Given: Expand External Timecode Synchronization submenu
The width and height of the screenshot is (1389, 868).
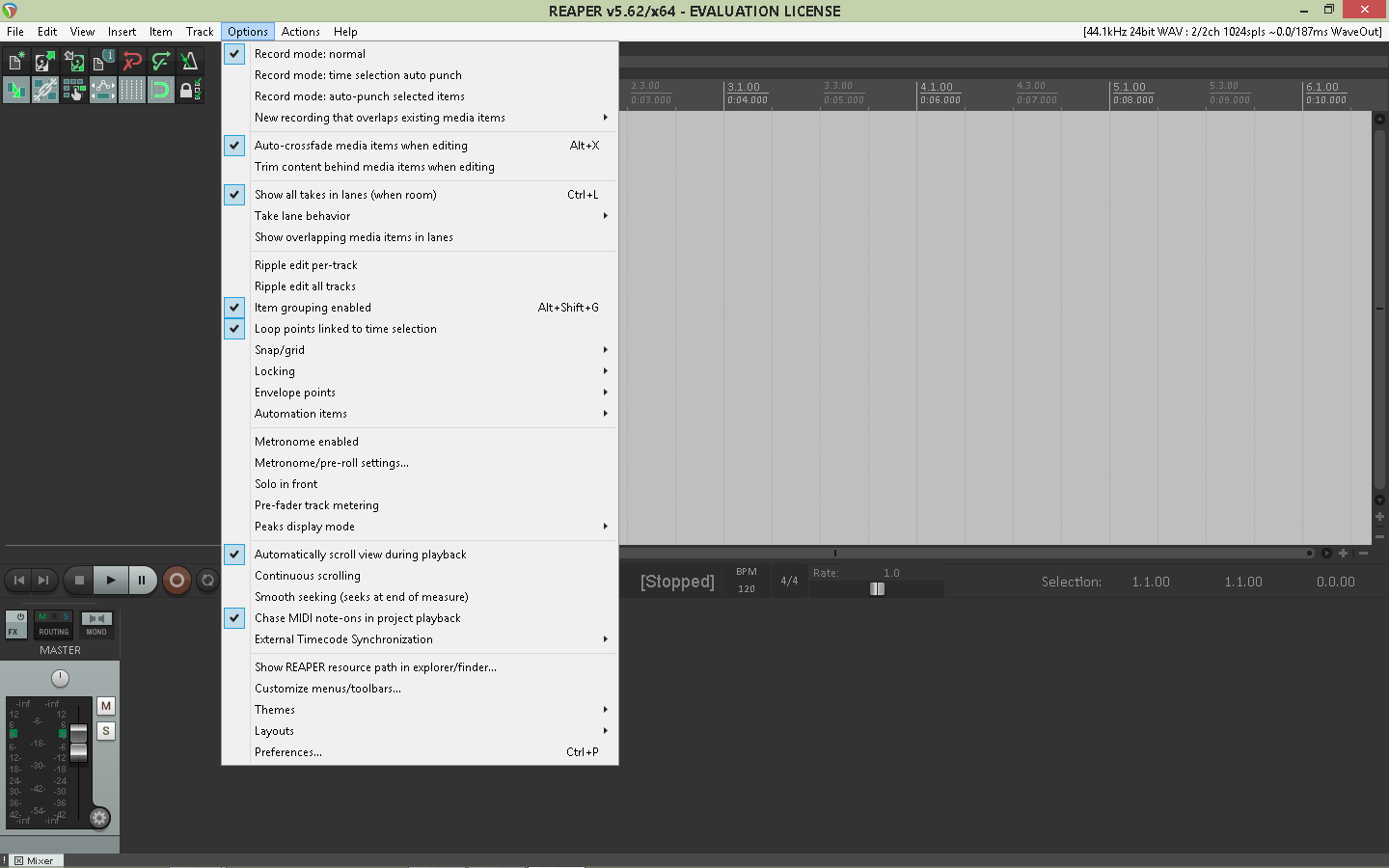Looking at the screenshot, I should coord(420,639).
